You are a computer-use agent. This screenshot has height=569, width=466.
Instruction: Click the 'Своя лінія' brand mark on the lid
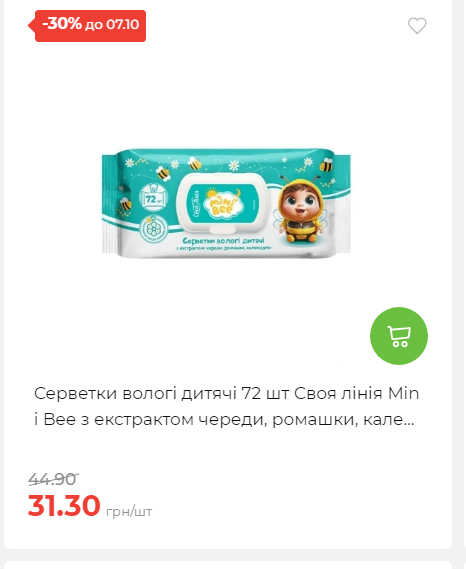196,204
